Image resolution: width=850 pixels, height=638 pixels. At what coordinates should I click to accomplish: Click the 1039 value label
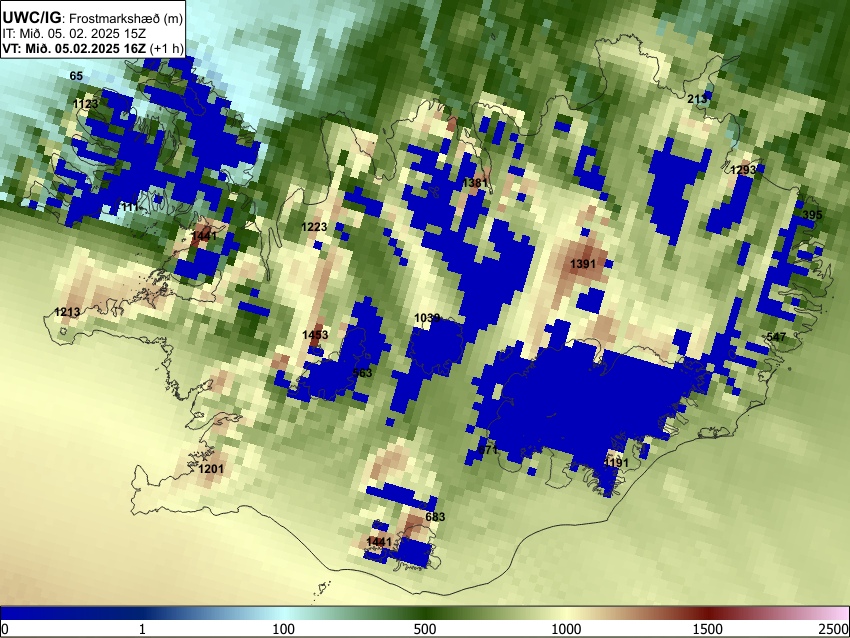(427, 318)
